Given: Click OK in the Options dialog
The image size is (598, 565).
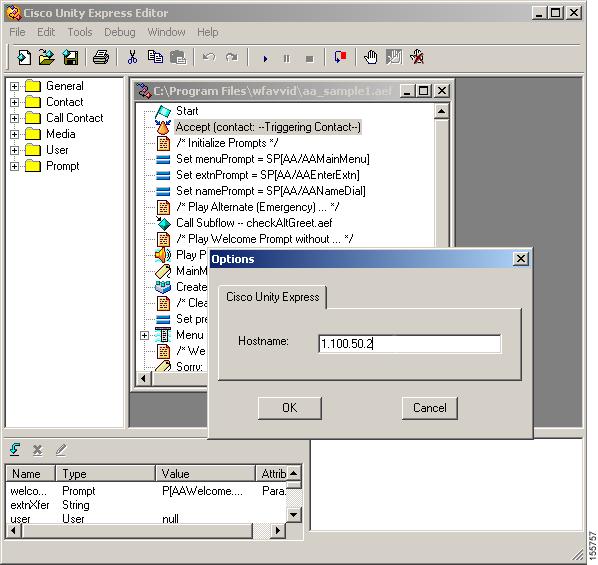Looking at the screenshot, I should 289,408.
